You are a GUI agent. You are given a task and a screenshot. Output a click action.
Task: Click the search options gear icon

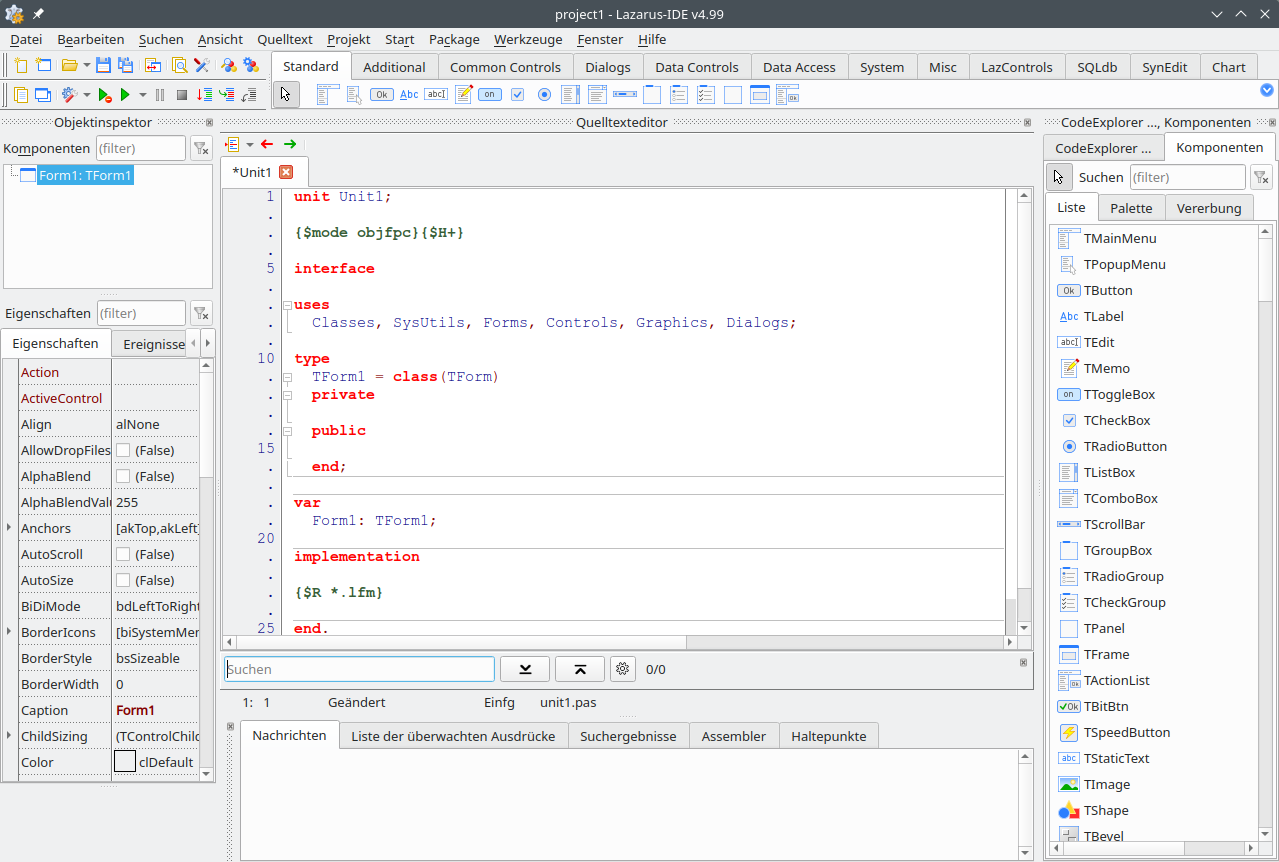pyautogui.click(x=623, y=669)
